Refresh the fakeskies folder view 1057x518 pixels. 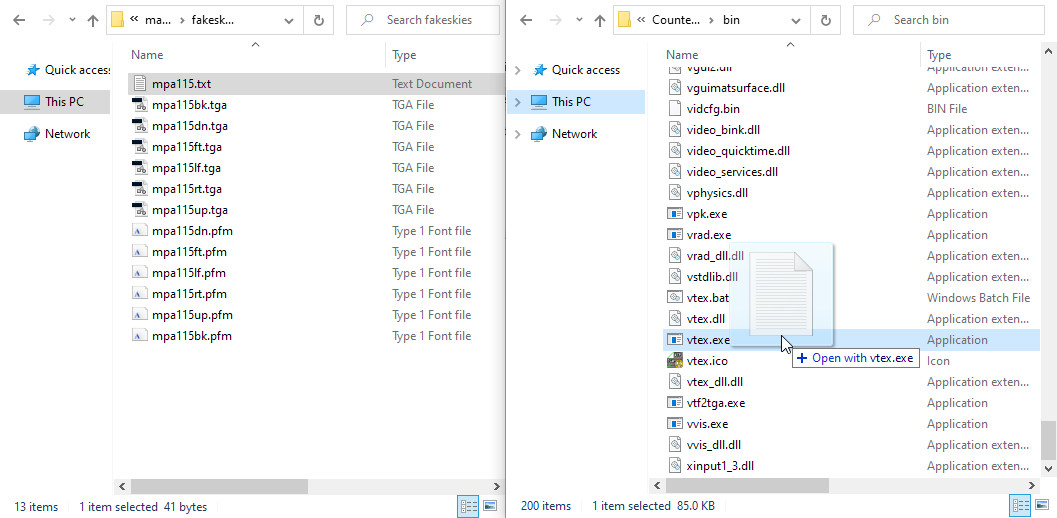pyautogui.click(x=318, y=20)
